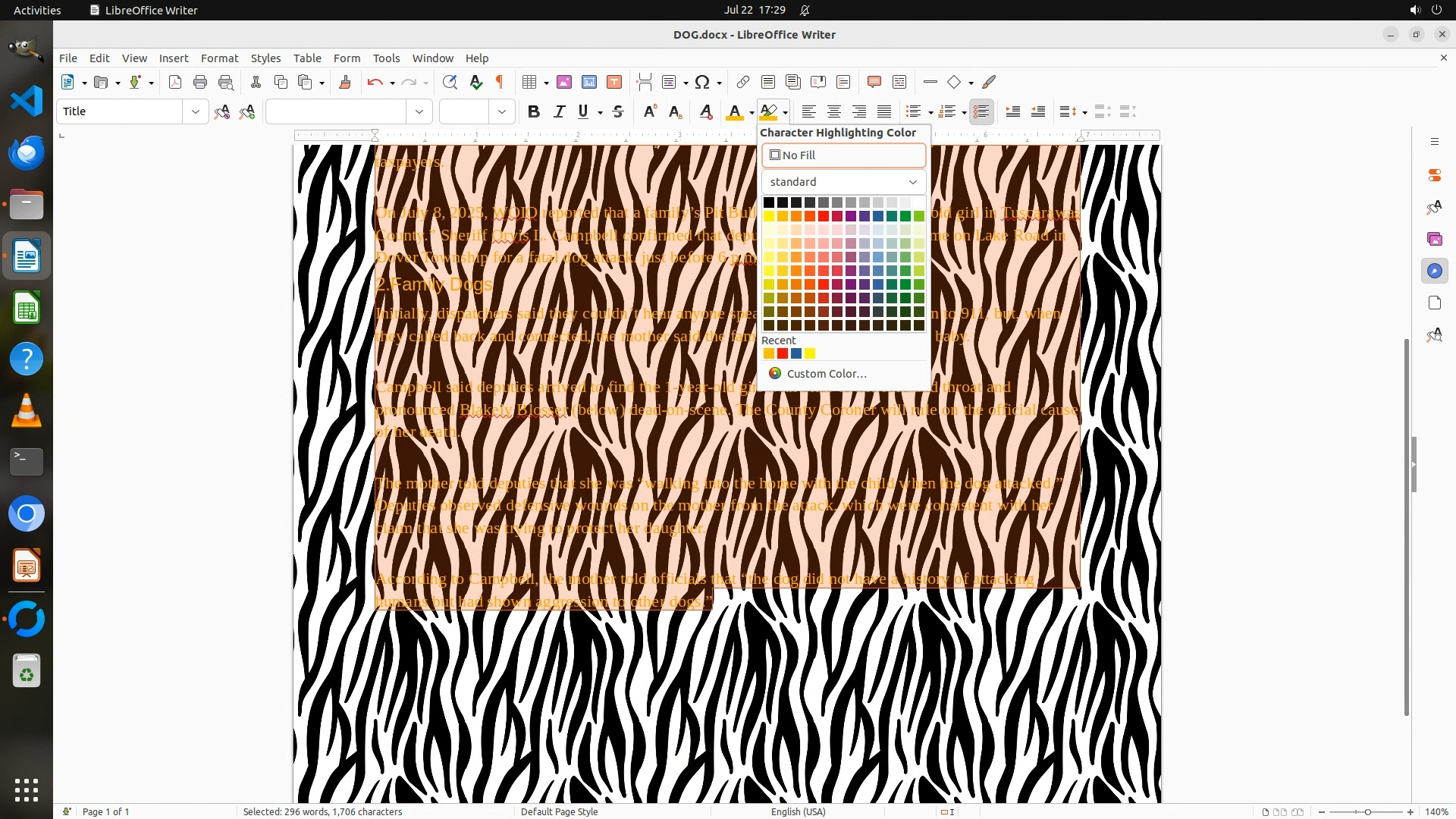Open the Format menu
1456x819 pixels.
coord(219,58)
